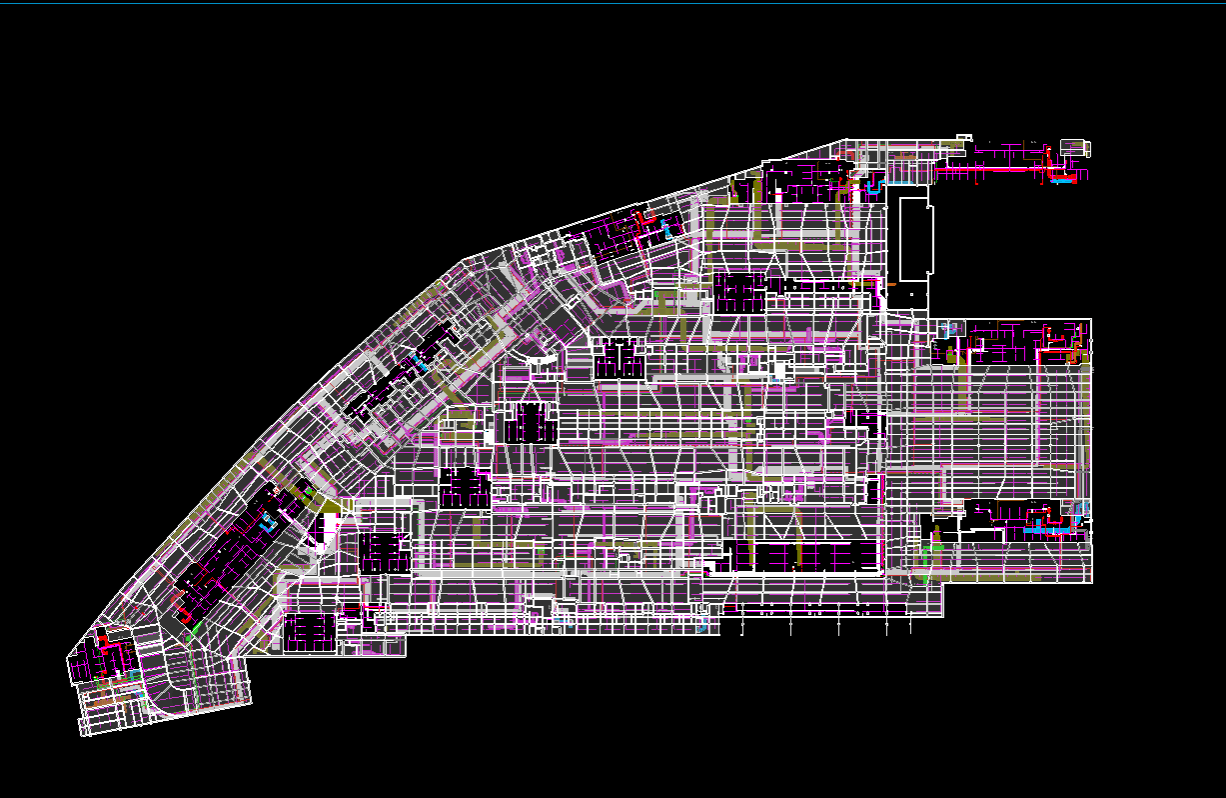1226x798 pixels.
Task: Click the tall empty white-outlined rectangle on the right
Action: [914, 238]
